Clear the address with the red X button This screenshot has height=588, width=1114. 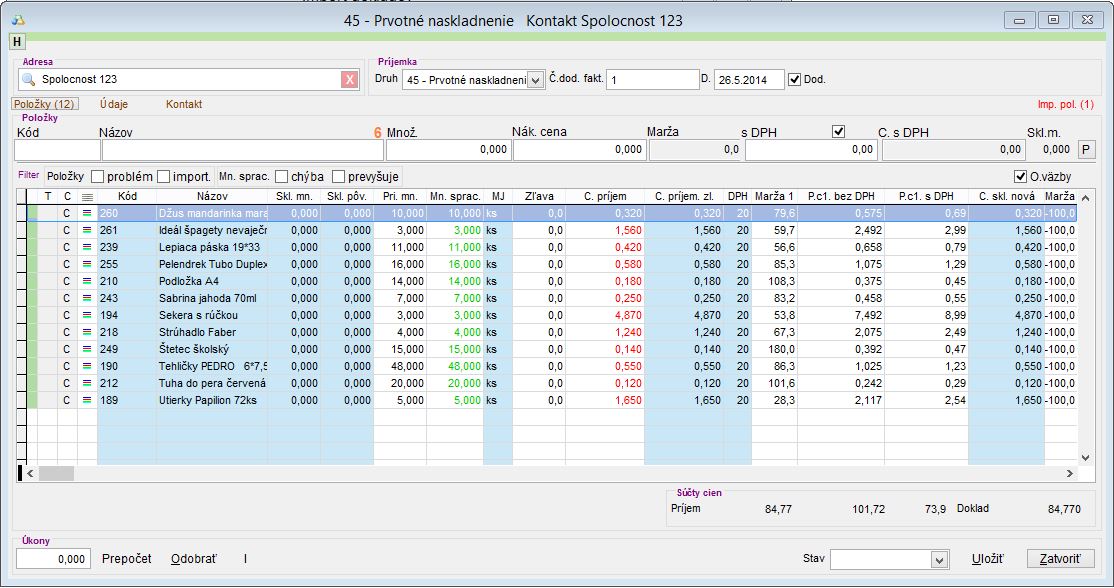point(349,80)
